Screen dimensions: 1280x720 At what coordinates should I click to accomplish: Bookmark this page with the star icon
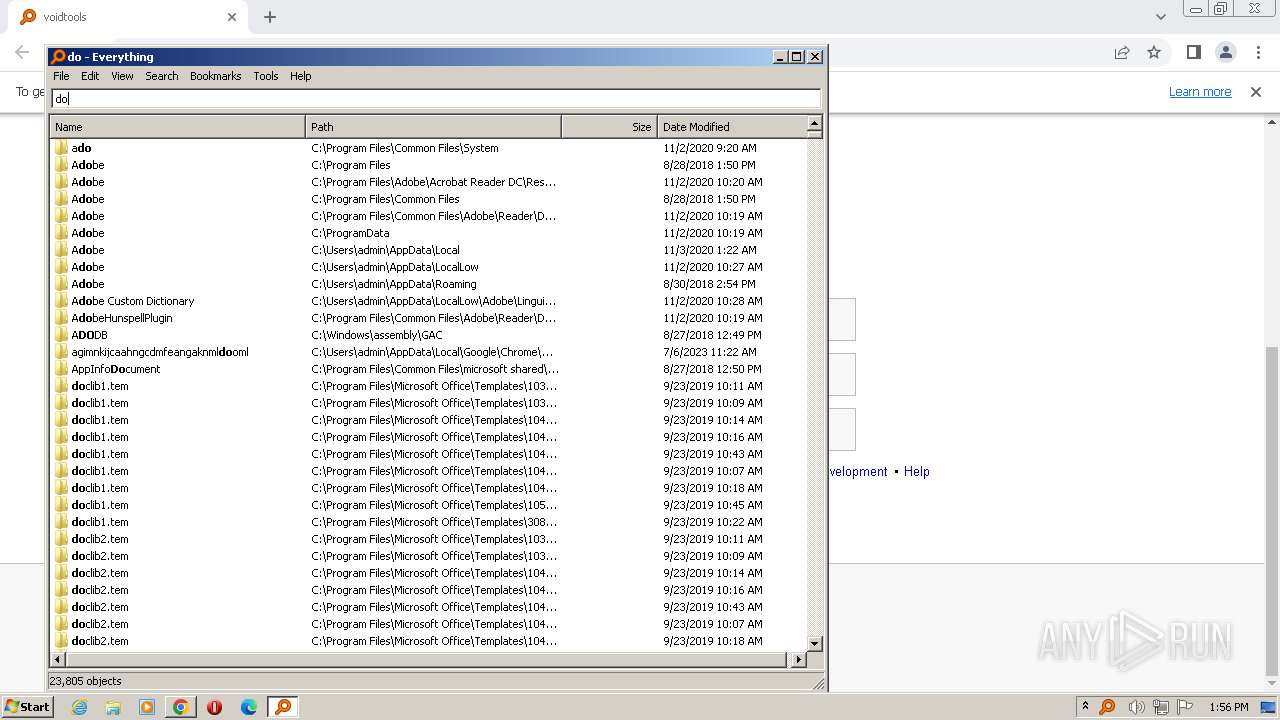click(x=1154, y=53)
